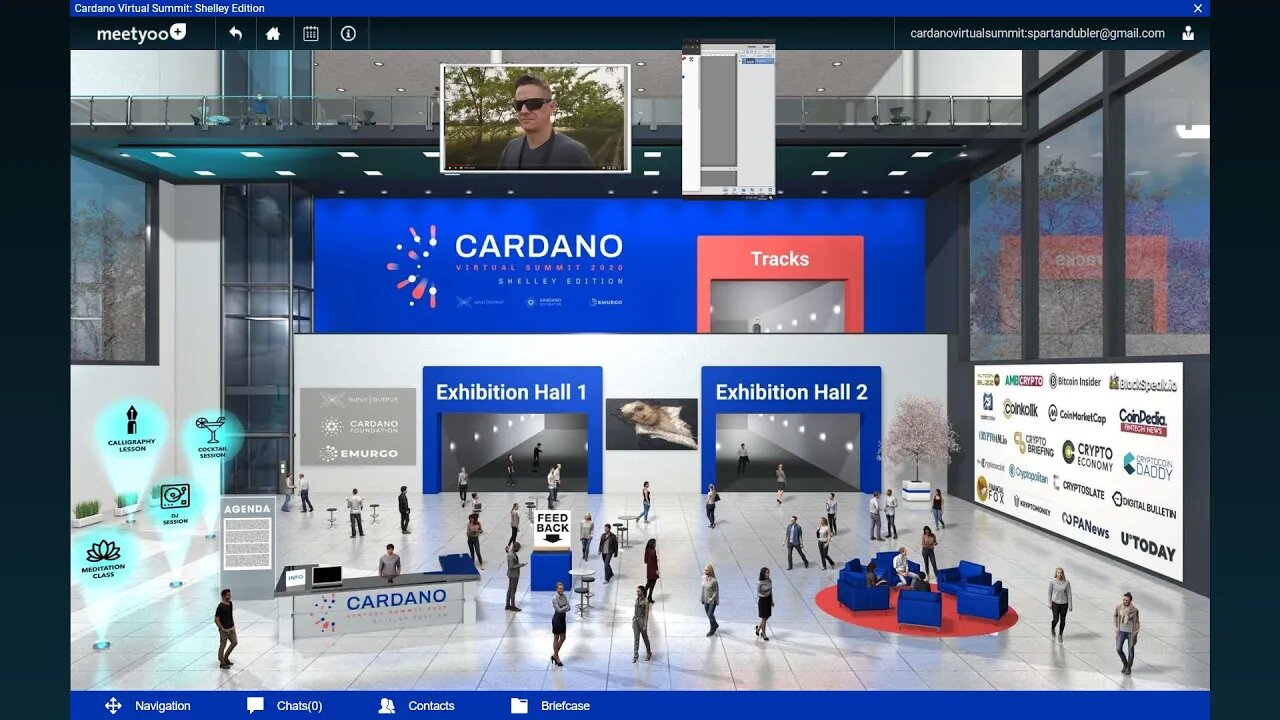1280x720 pixels.
Task: Click the AMBCrypto logo on media wall
Action: tap(1023, 380)
